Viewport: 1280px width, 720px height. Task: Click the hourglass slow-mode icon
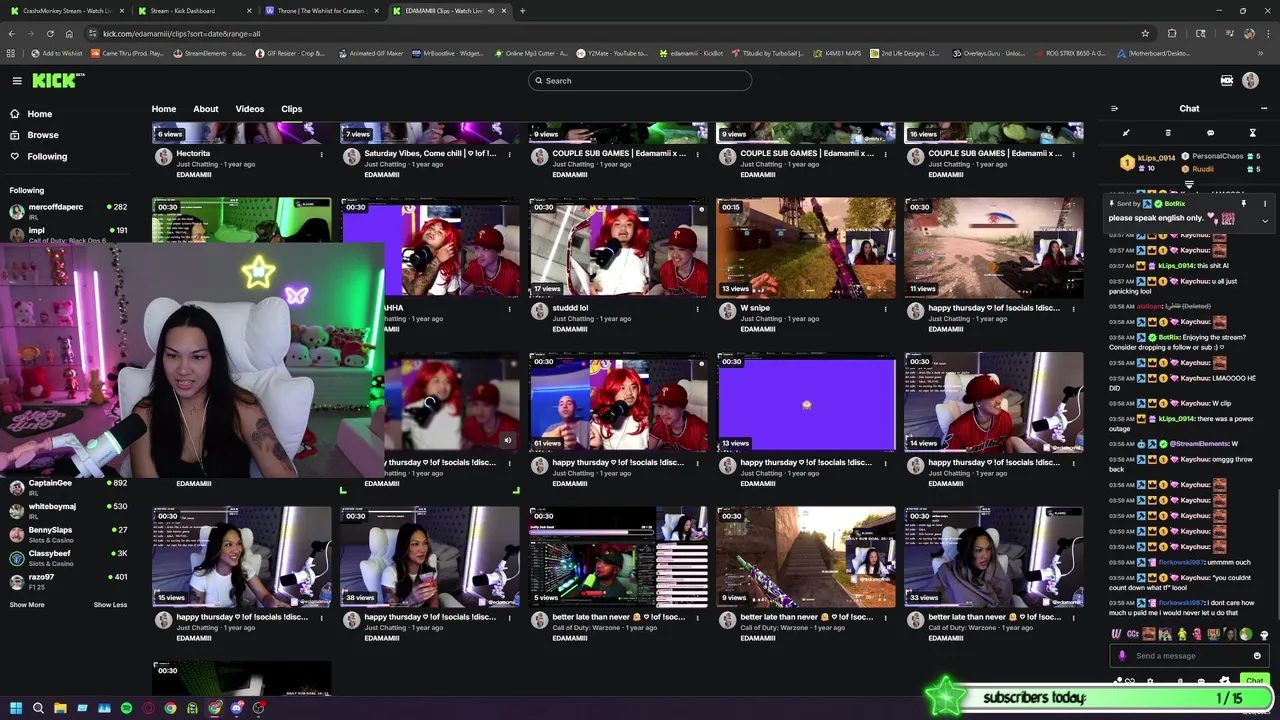[1252, 133]
